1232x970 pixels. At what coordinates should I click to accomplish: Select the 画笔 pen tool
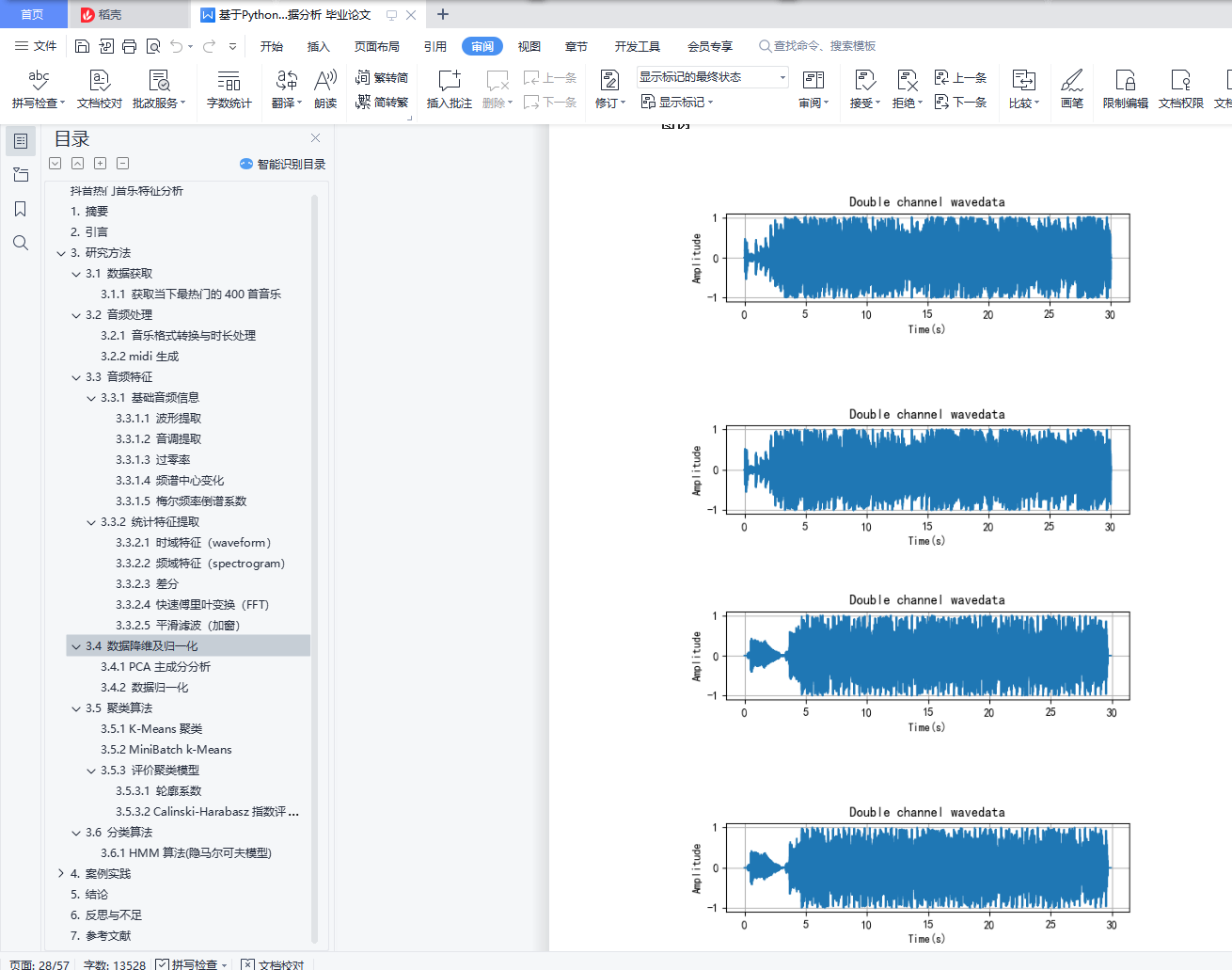click(x=1072, y=89)
